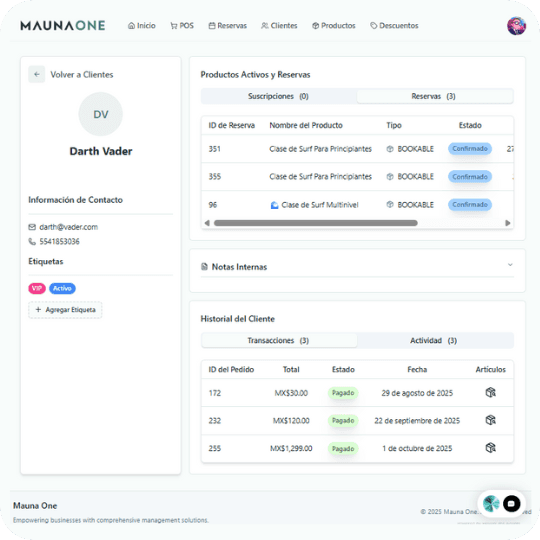
Task: Click Clase de Surf Para Principiantes in row 351
Action: pyautogui.click(x=320, y=149)
